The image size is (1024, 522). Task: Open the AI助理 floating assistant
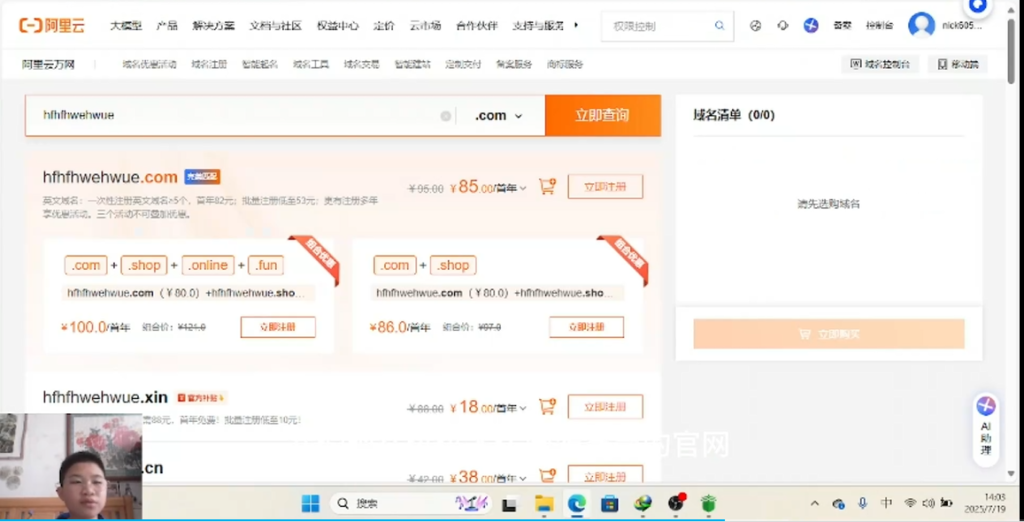pos(985,429)
